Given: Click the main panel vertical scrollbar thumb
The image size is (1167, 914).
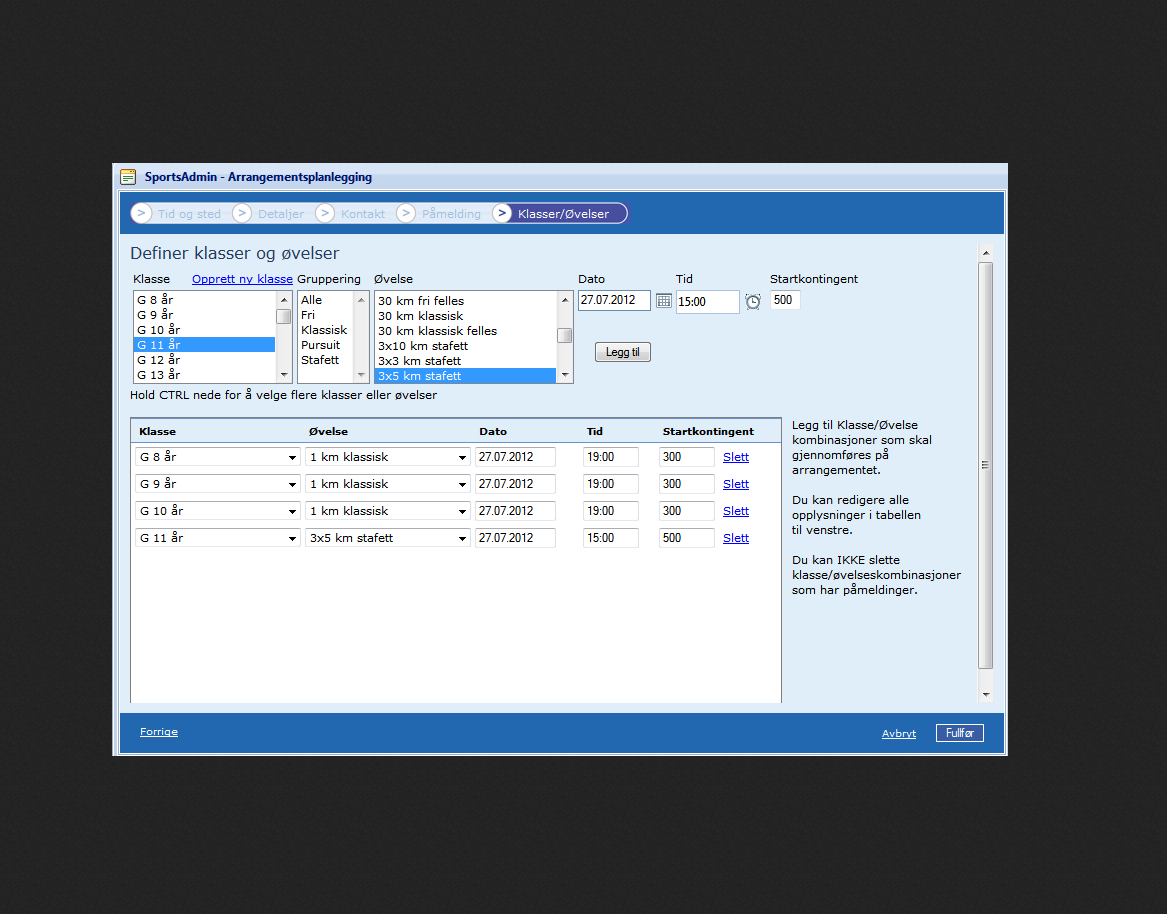Looking at the screenshot, I should [985, 465].
